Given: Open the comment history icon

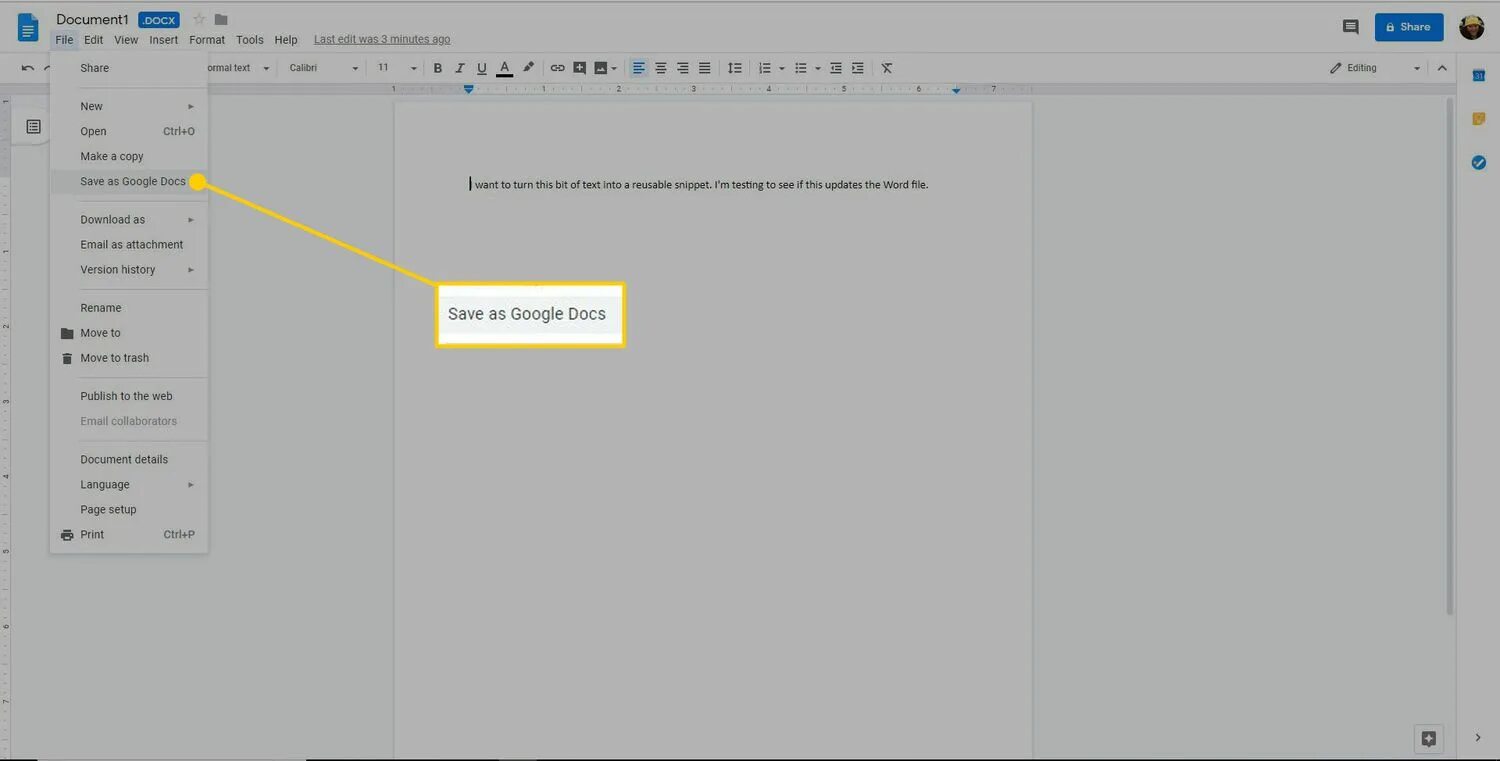Looking at the screenshot, I should point(1351,27).
